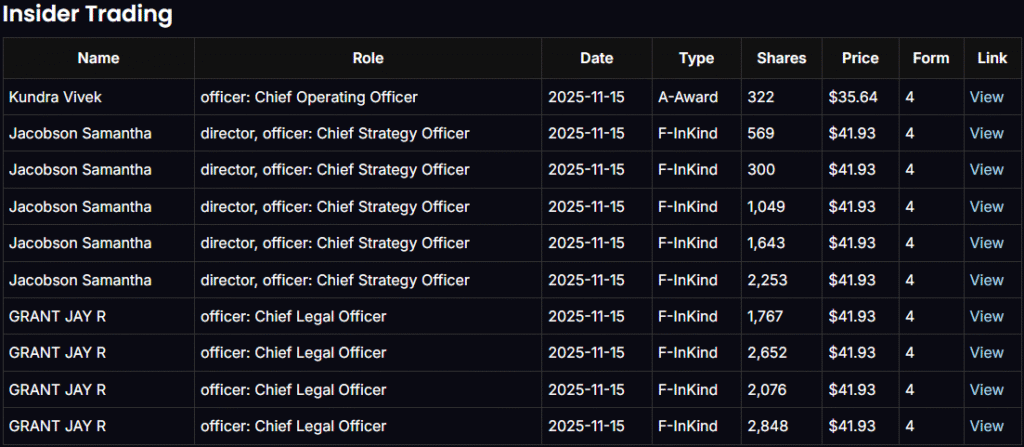This screenshot has width=1024, height=447.
Task: Open View link for the 569 shares transaction
Action: coord(986,133)
